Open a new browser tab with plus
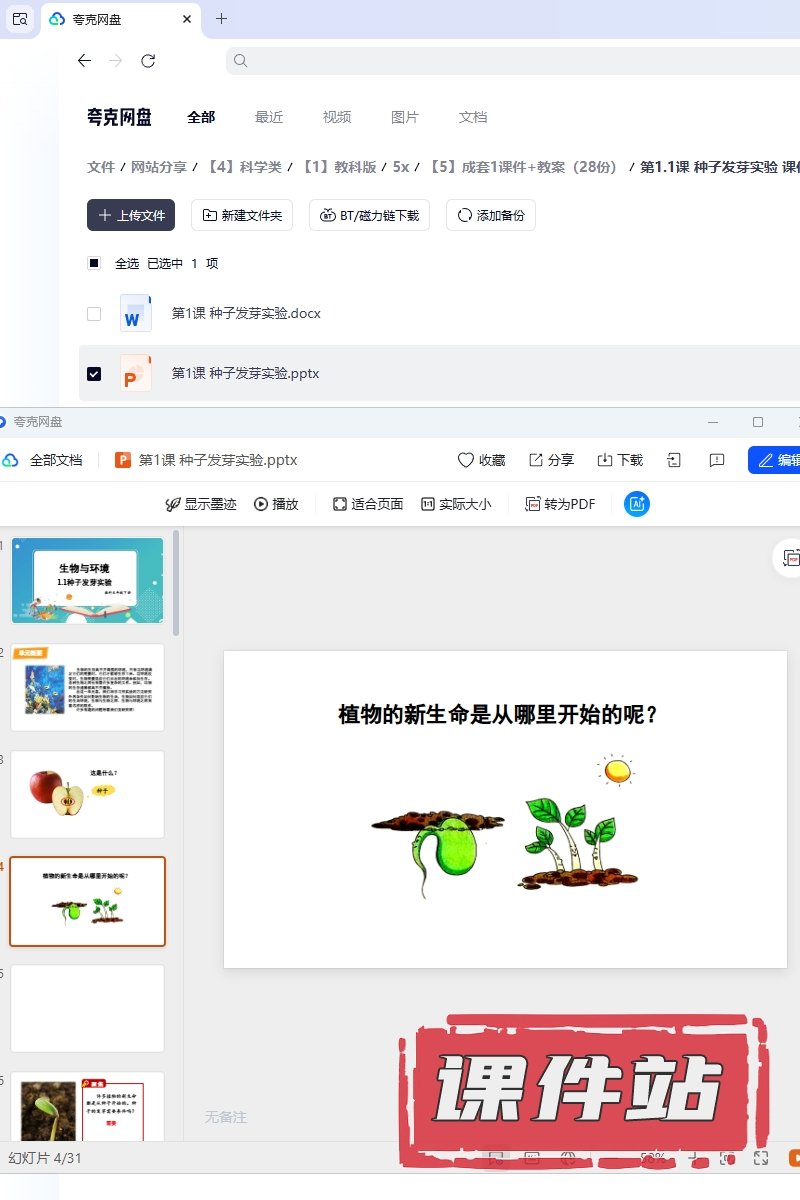The height and width of the screenshot is (1200, 800). tap(221, 19)
